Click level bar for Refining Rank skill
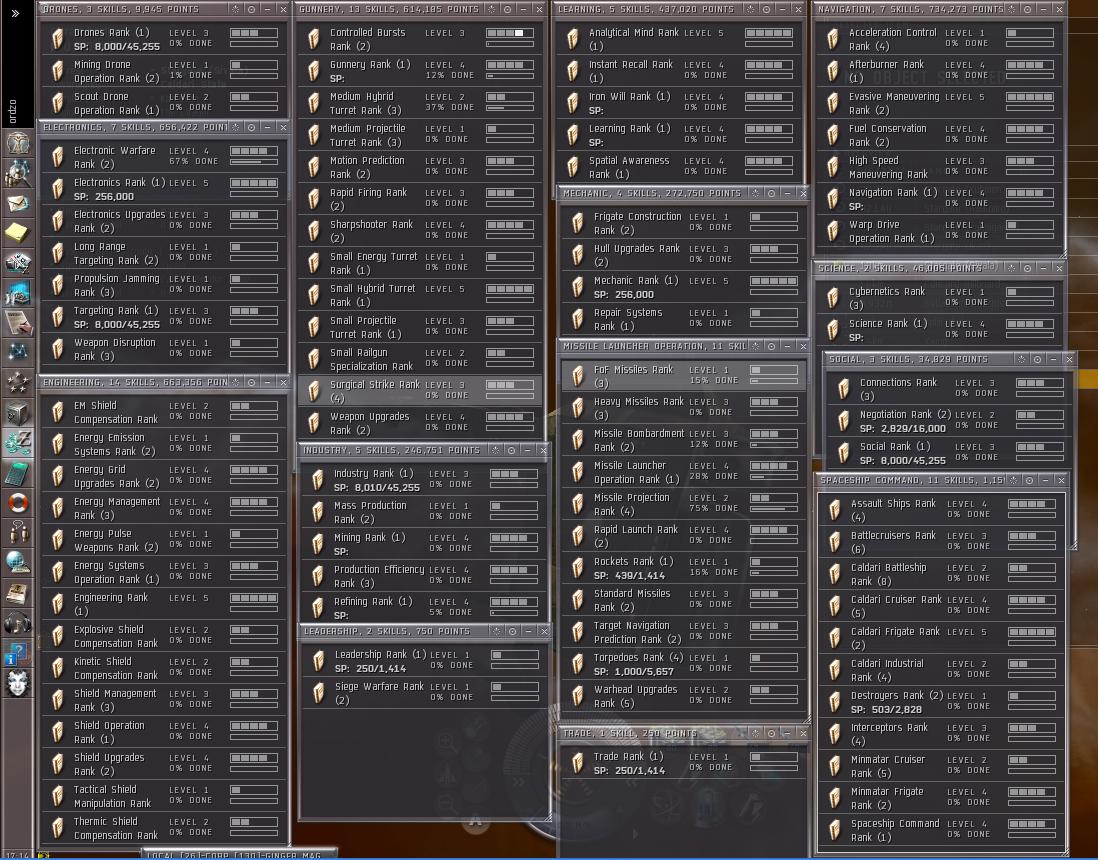Screen dimensions: 1098x860 (514, 602)
